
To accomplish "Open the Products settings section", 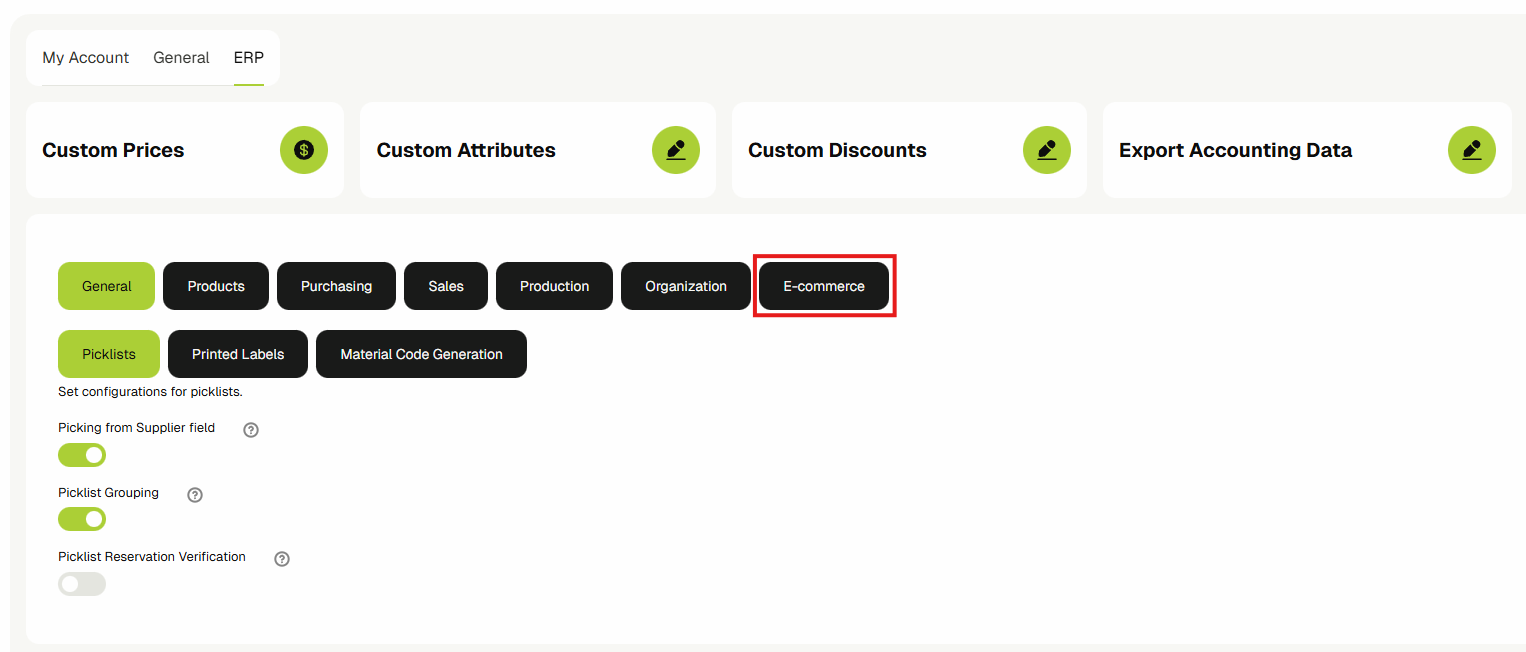I will 216,286.
